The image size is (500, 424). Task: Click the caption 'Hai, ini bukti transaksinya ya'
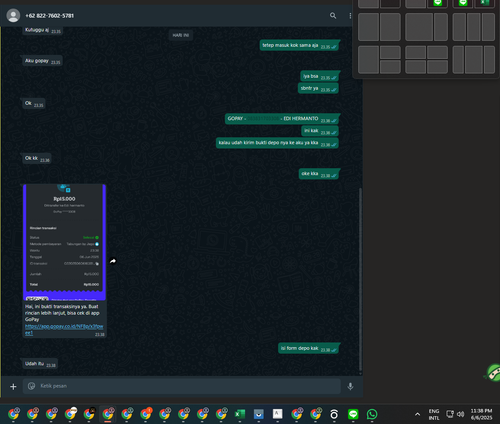[x=62, y=313]
